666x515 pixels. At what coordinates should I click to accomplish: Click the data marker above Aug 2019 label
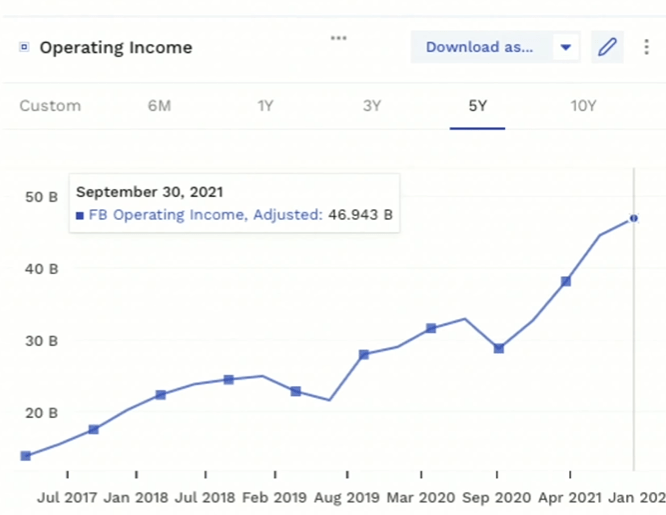point(363,355)
